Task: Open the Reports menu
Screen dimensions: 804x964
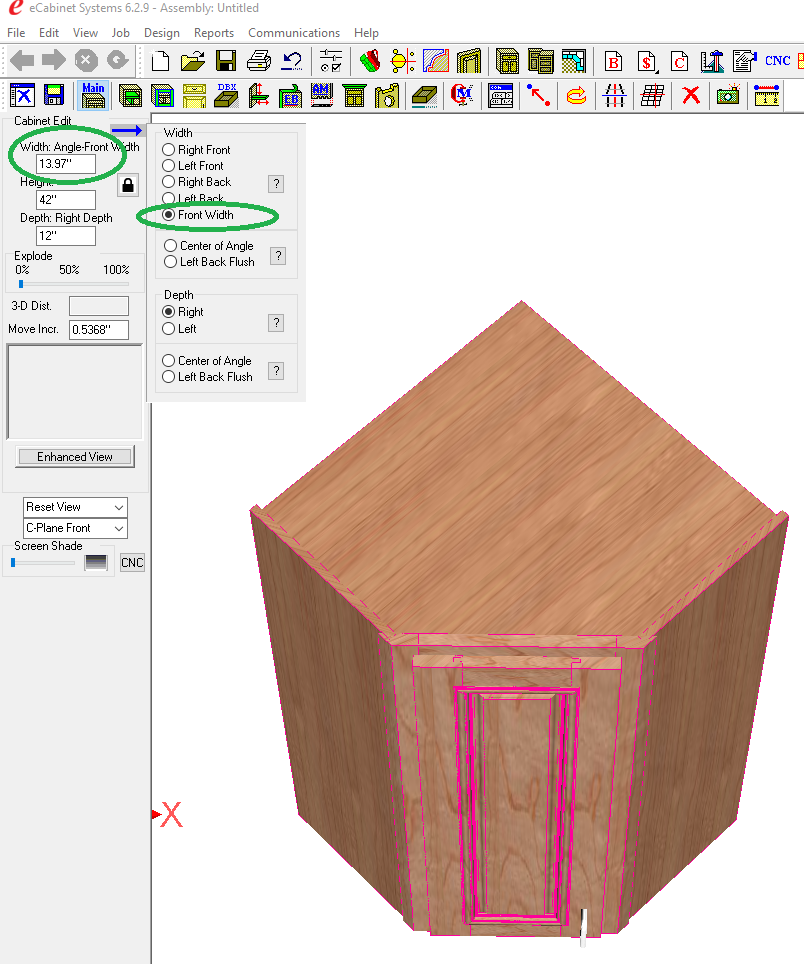Action: [x=214, y=33]
